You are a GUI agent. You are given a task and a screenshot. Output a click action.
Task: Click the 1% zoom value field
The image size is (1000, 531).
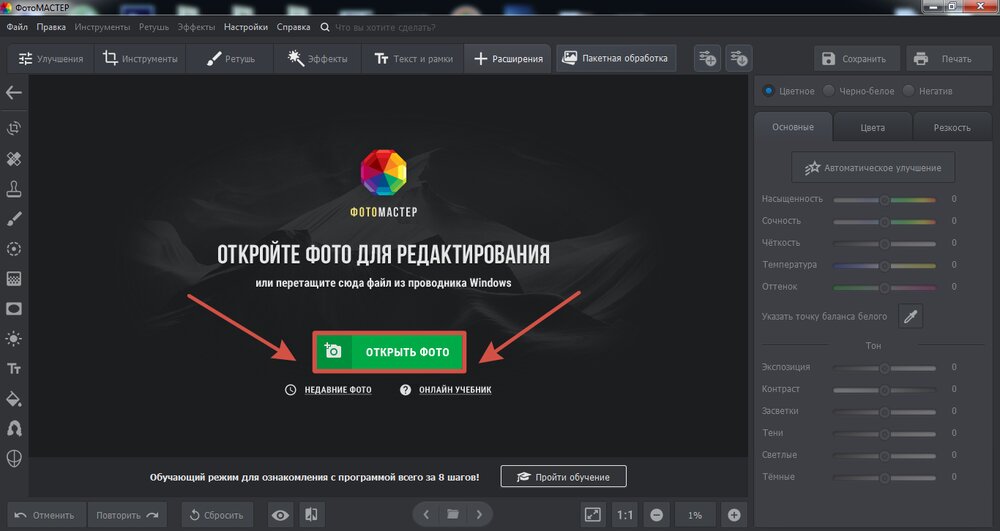coord(695,515)
